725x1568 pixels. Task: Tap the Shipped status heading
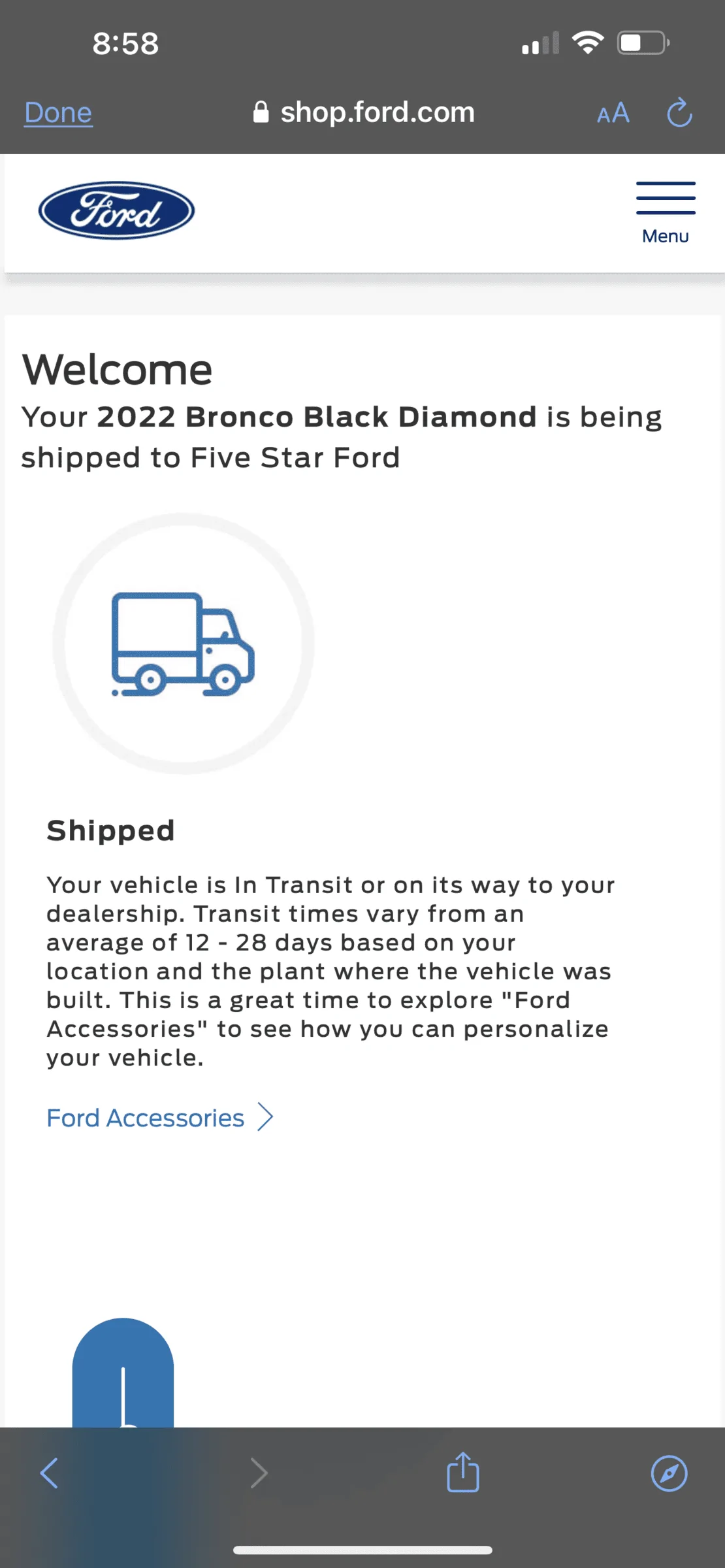point(110,830)
